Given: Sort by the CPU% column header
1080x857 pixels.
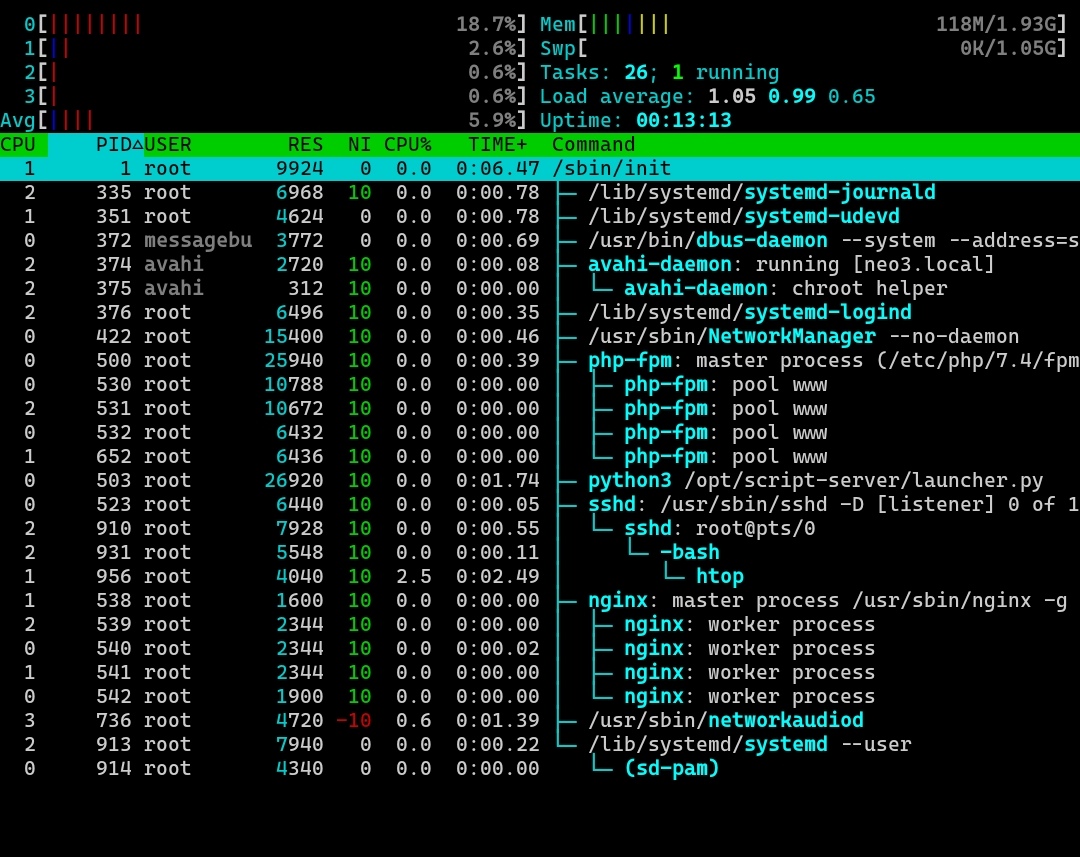Looking at the screenshot, I should (407, 144).
